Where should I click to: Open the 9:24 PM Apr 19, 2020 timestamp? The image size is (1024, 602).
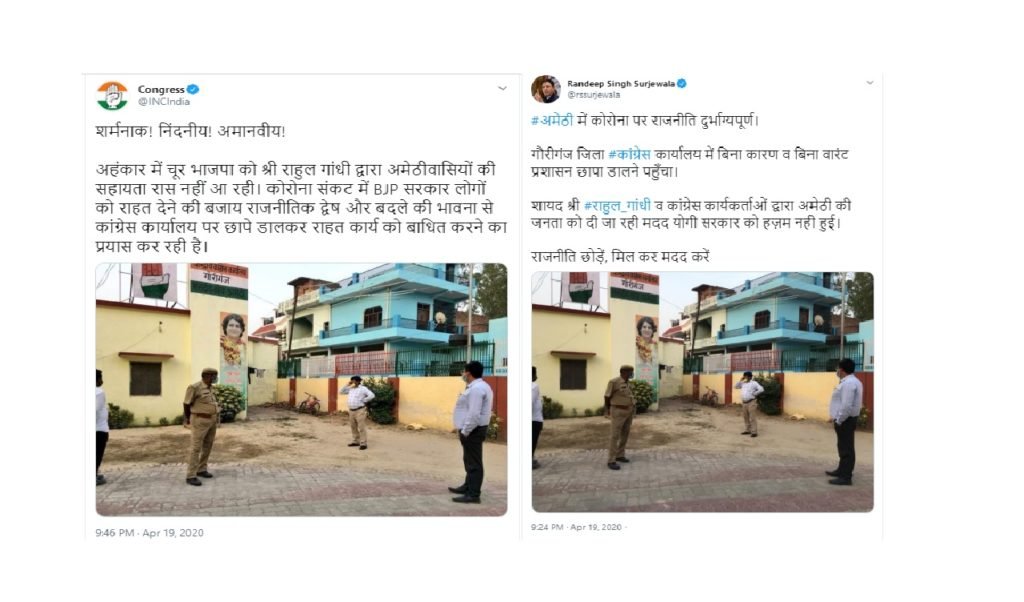click(x=576, y=527)
